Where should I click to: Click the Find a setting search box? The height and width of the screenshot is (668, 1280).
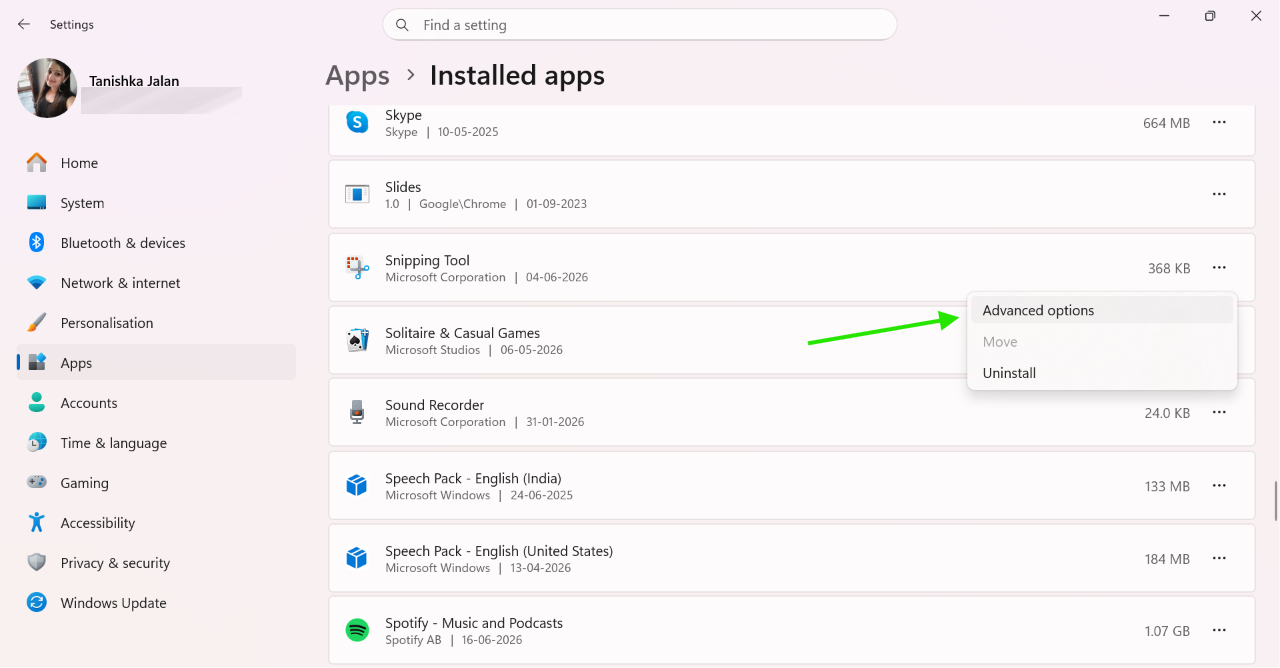pyautogui.click(x=640, y=25)
